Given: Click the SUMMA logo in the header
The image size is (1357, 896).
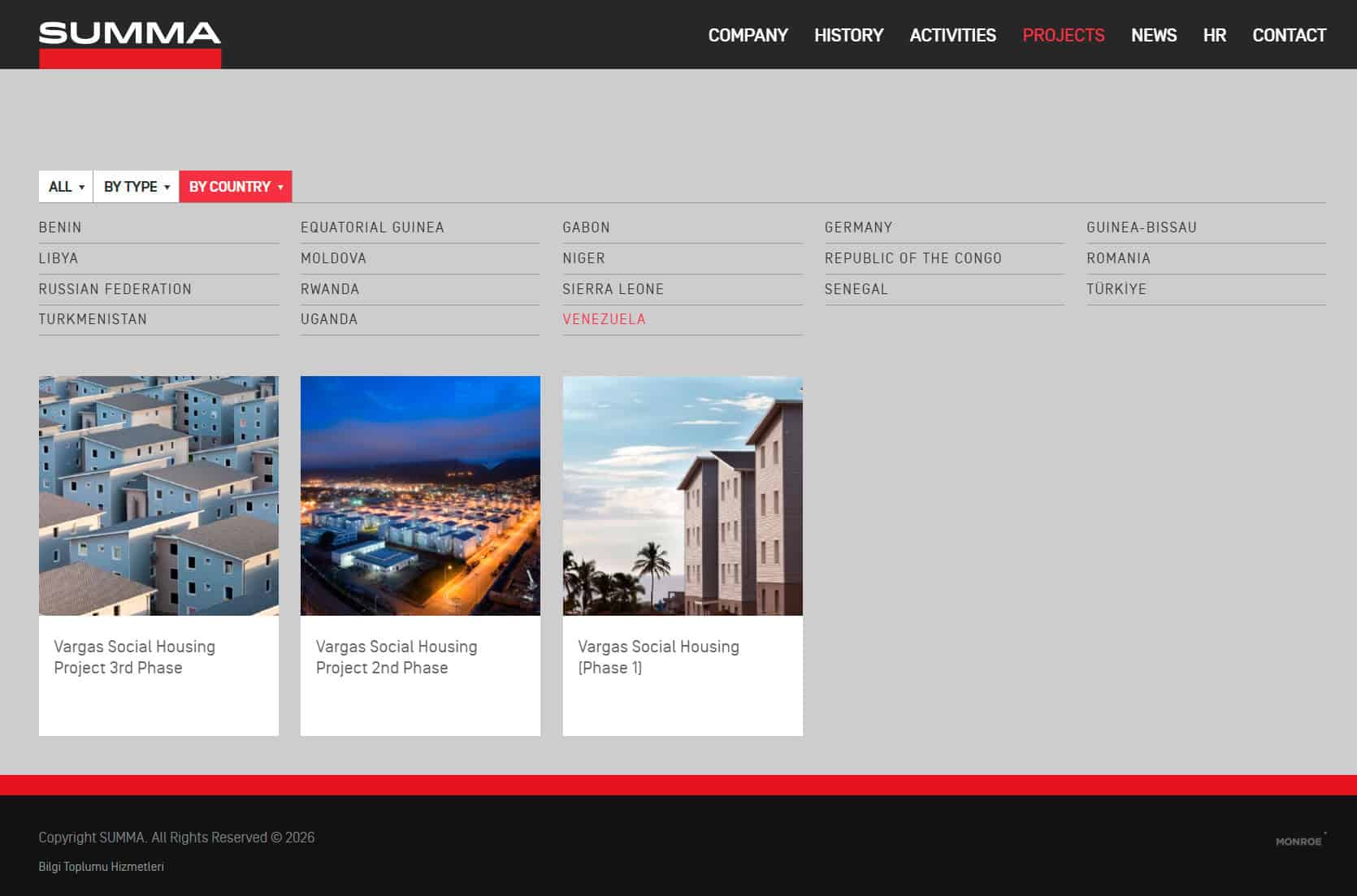Looking at the screenshot, I should [x=130, y=44].
